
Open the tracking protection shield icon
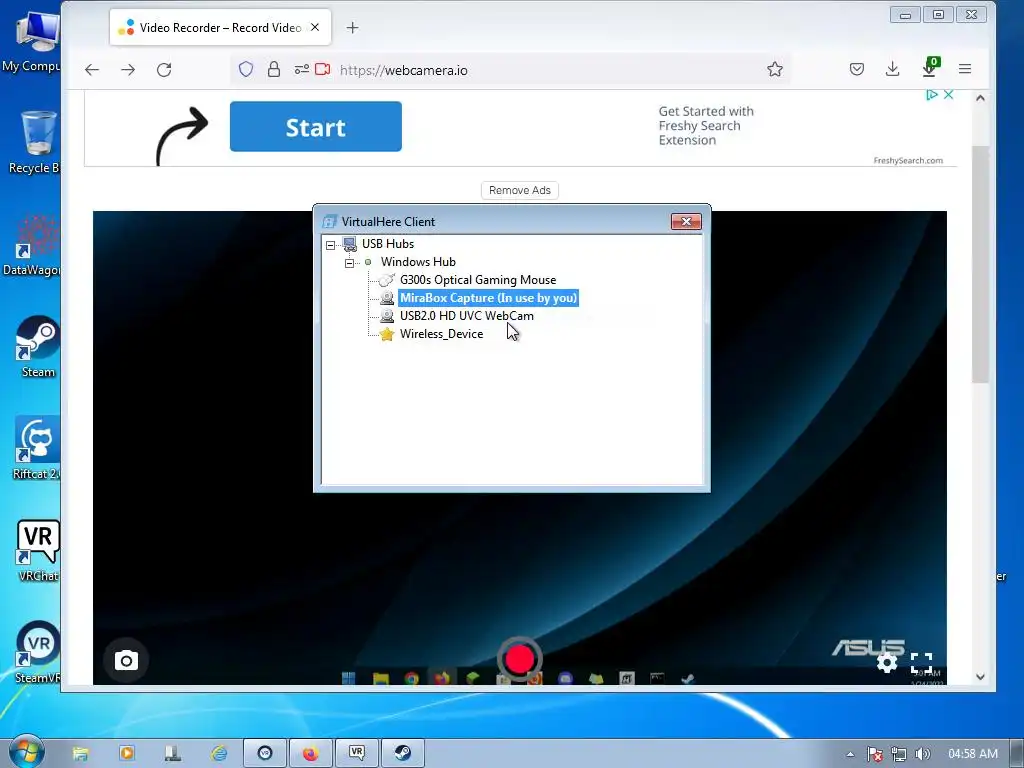246,69
